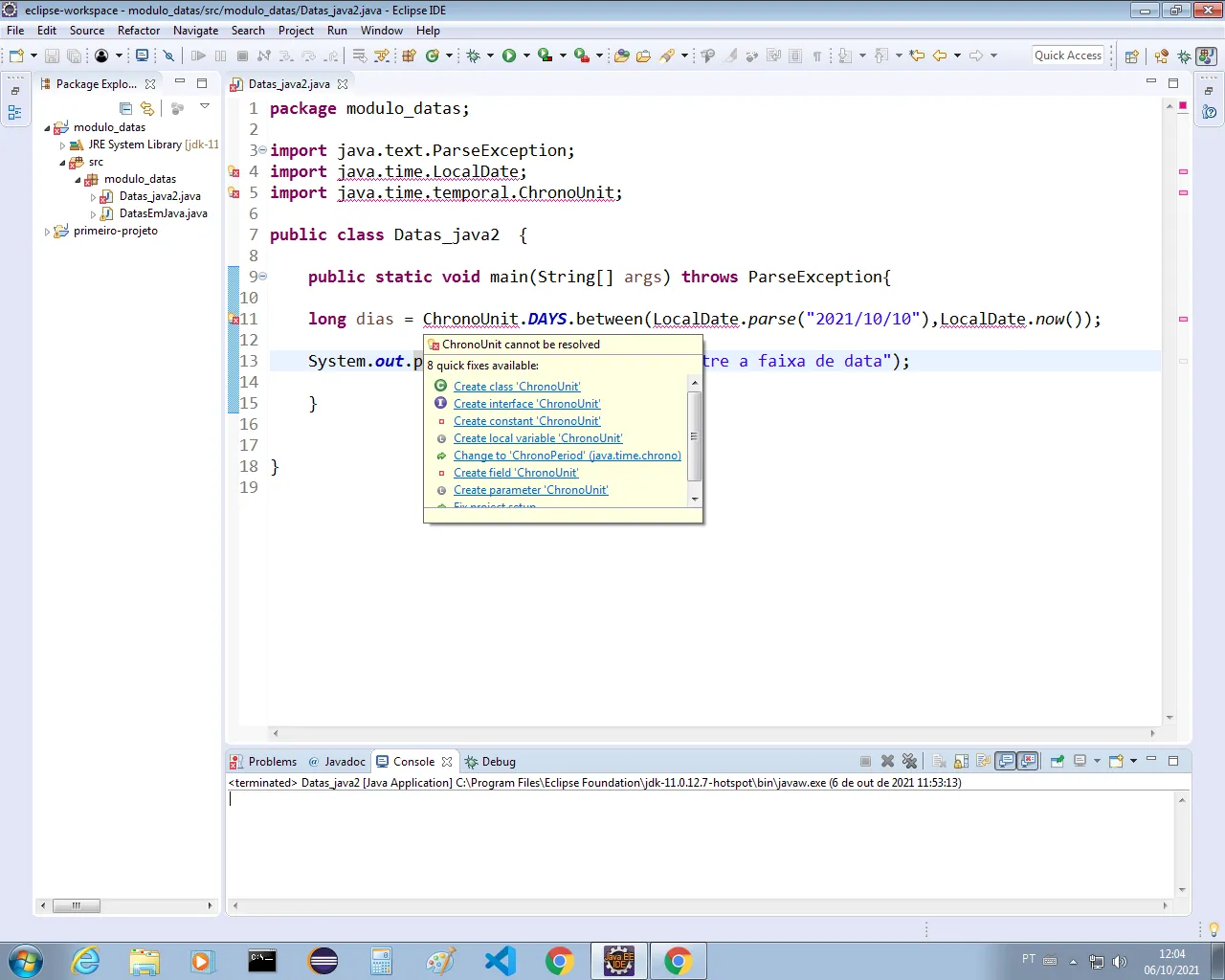
Task: Click the New Java Package toolbar icon
Action: coord(409,56)
